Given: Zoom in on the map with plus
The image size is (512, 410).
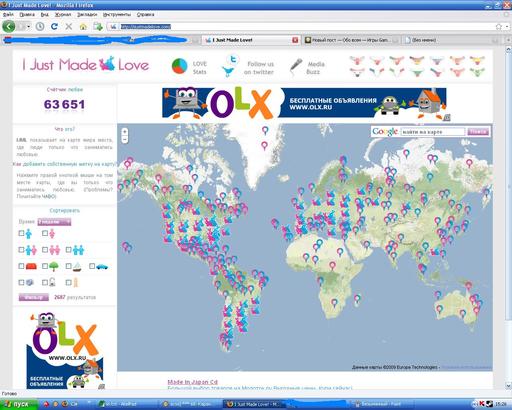Looking at the screenshot, I should click(125, 131).
